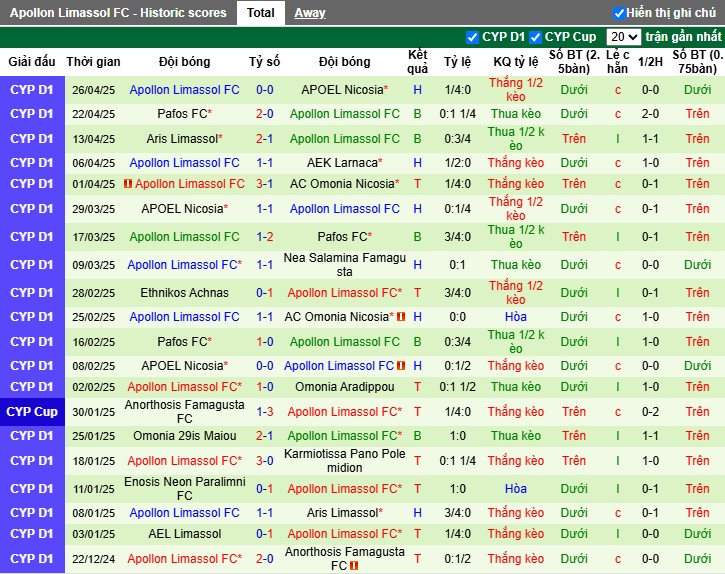Screen dimensions: 725x574
Task: Click red card icon next to Apollon on 01/04/25
Action: coord(128,184)
